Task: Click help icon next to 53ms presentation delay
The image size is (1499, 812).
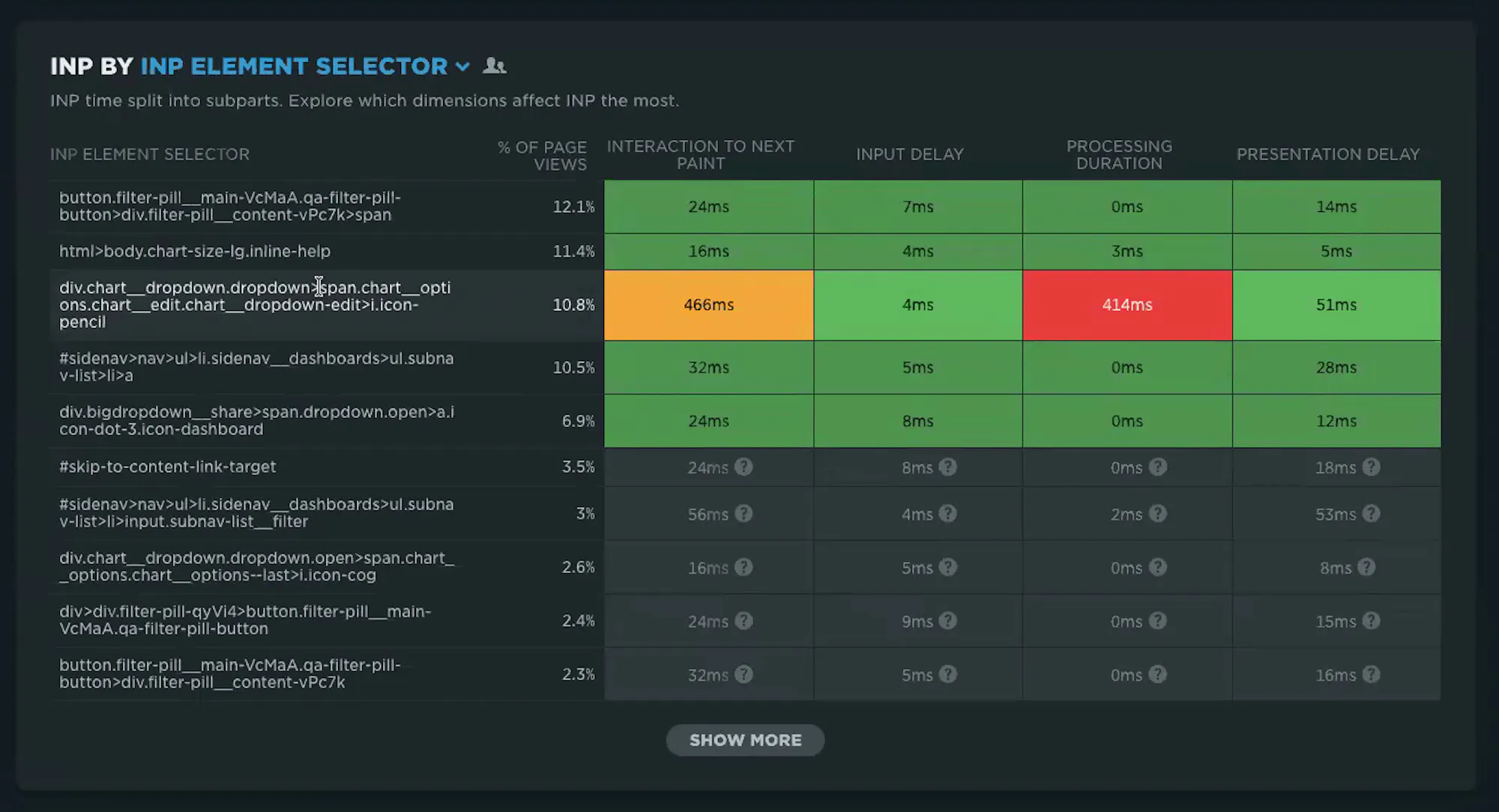Action: tap(1371, 513)
